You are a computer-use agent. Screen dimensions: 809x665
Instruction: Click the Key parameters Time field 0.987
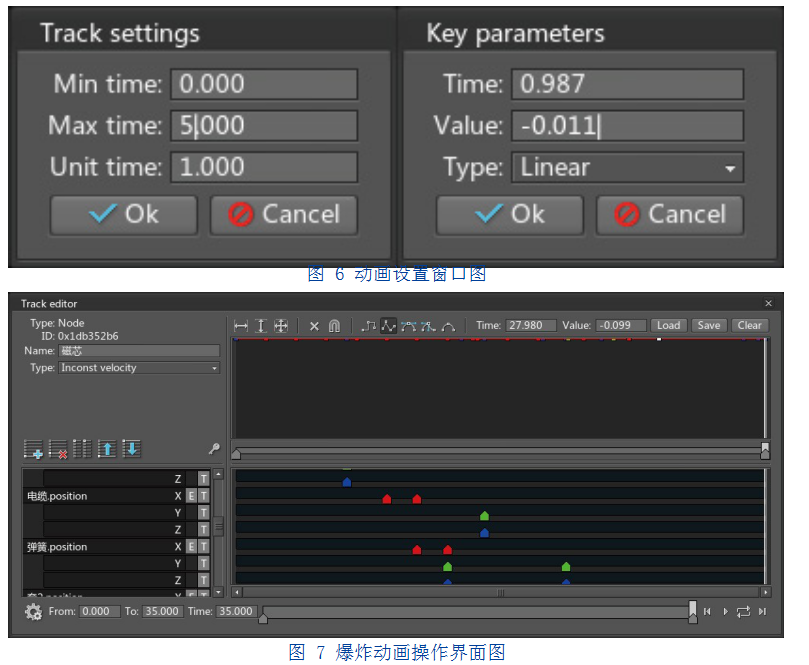(x=627, y=84)
